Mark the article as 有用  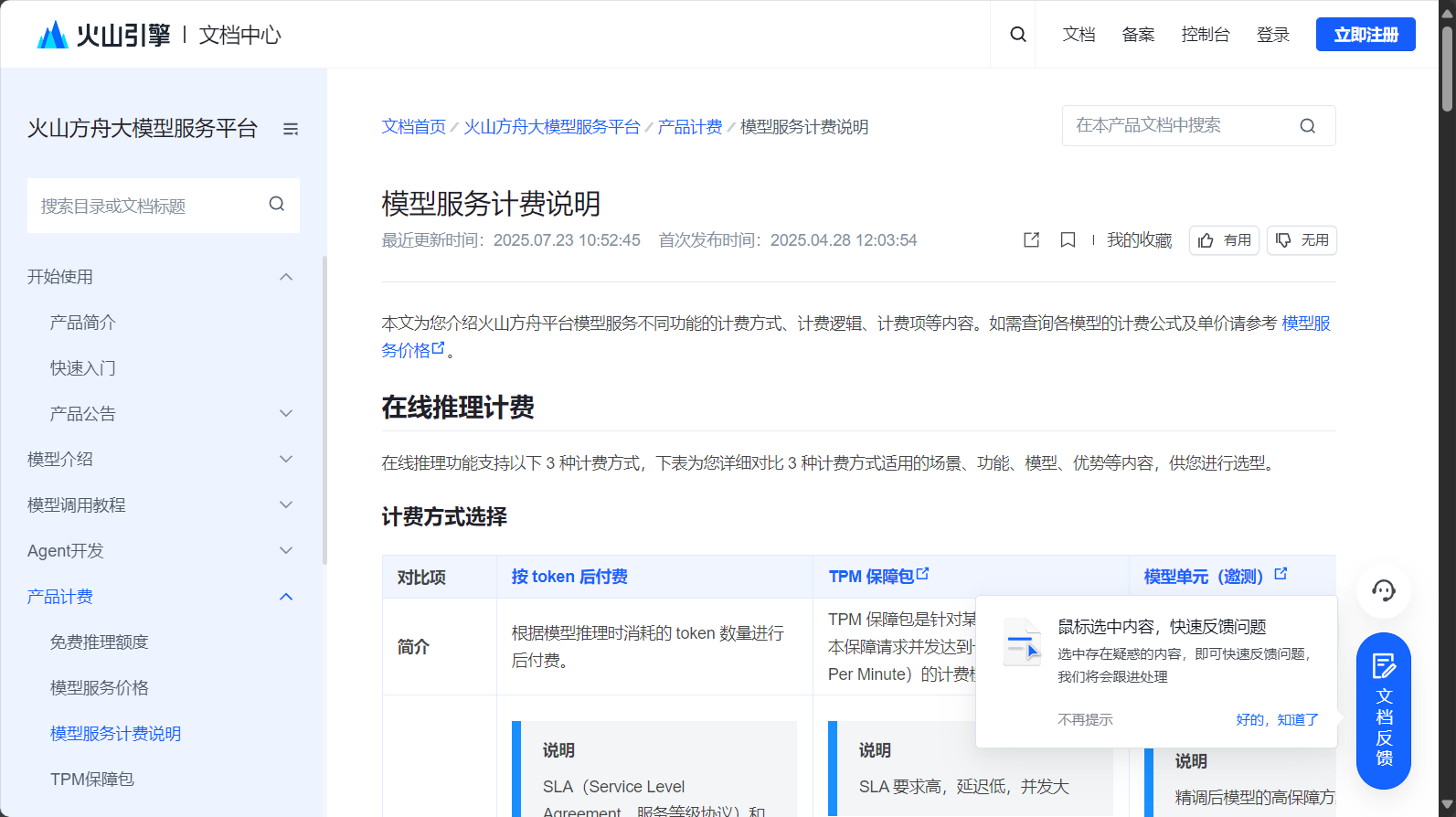pyautogui.click(x=1224, y=240)
